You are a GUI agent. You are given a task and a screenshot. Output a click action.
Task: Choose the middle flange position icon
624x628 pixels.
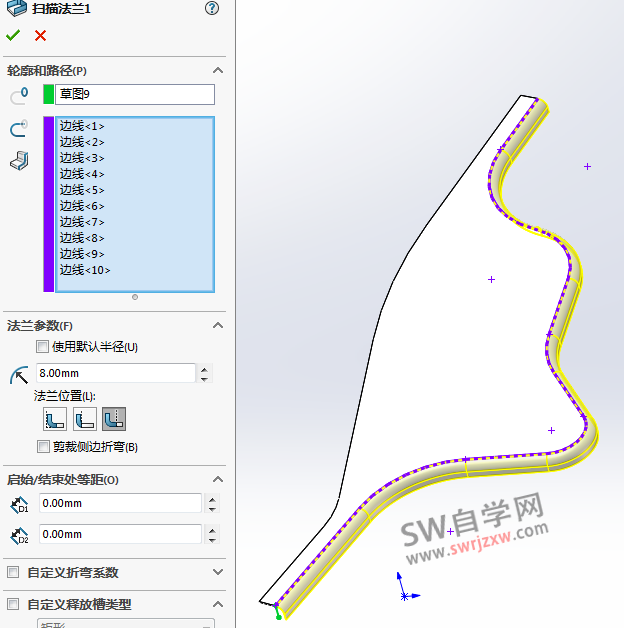tap(85, 419)
